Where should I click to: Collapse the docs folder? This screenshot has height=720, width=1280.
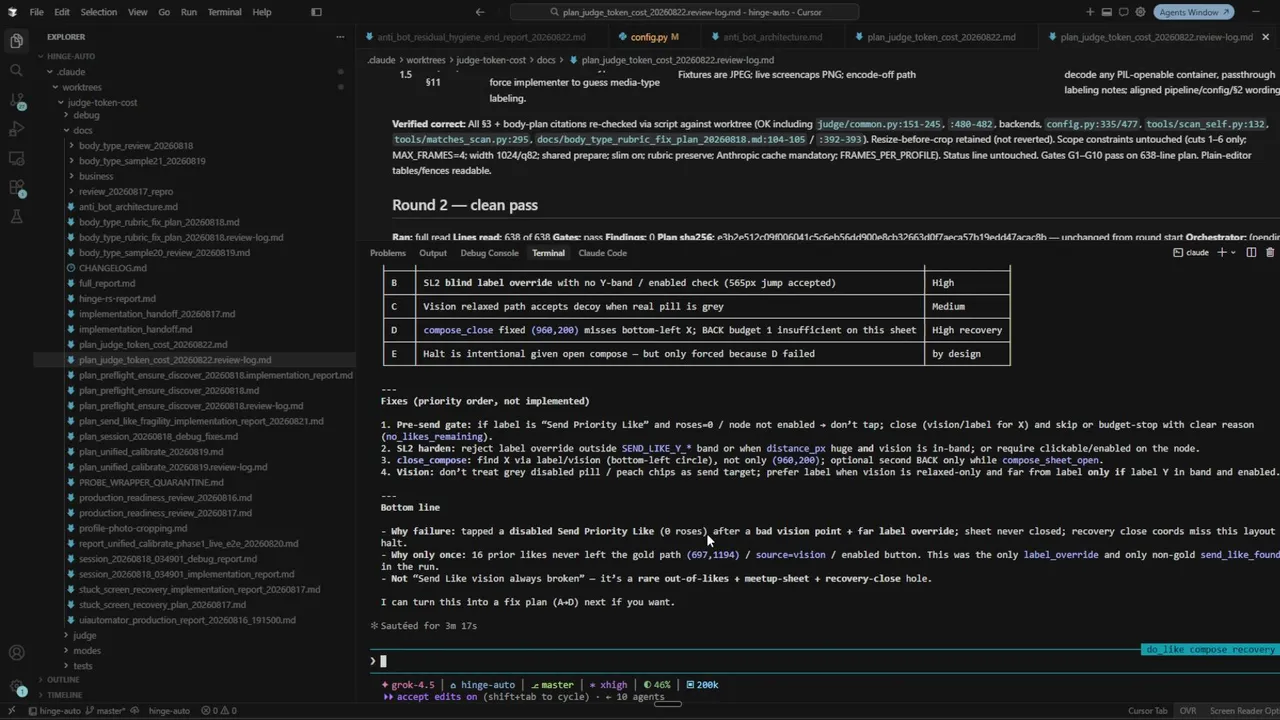tap(82, 130)
